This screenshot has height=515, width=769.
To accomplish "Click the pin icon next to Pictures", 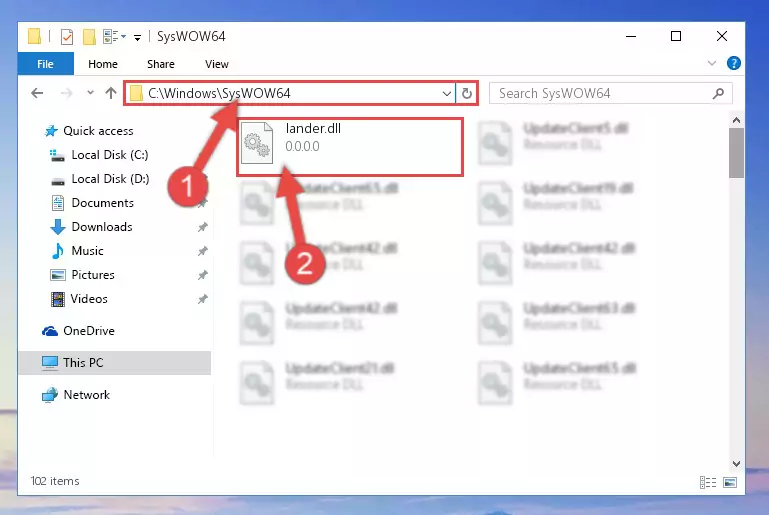I will point(203,275).
